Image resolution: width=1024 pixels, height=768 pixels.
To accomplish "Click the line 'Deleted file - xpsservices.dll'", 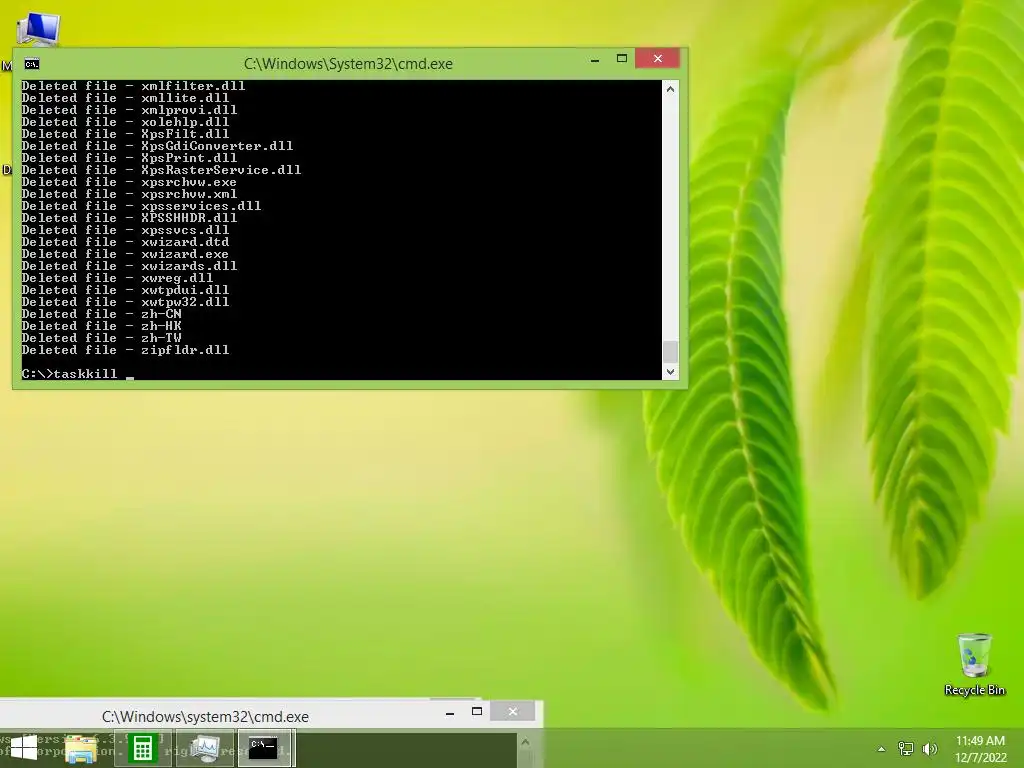I will [141, 206].
